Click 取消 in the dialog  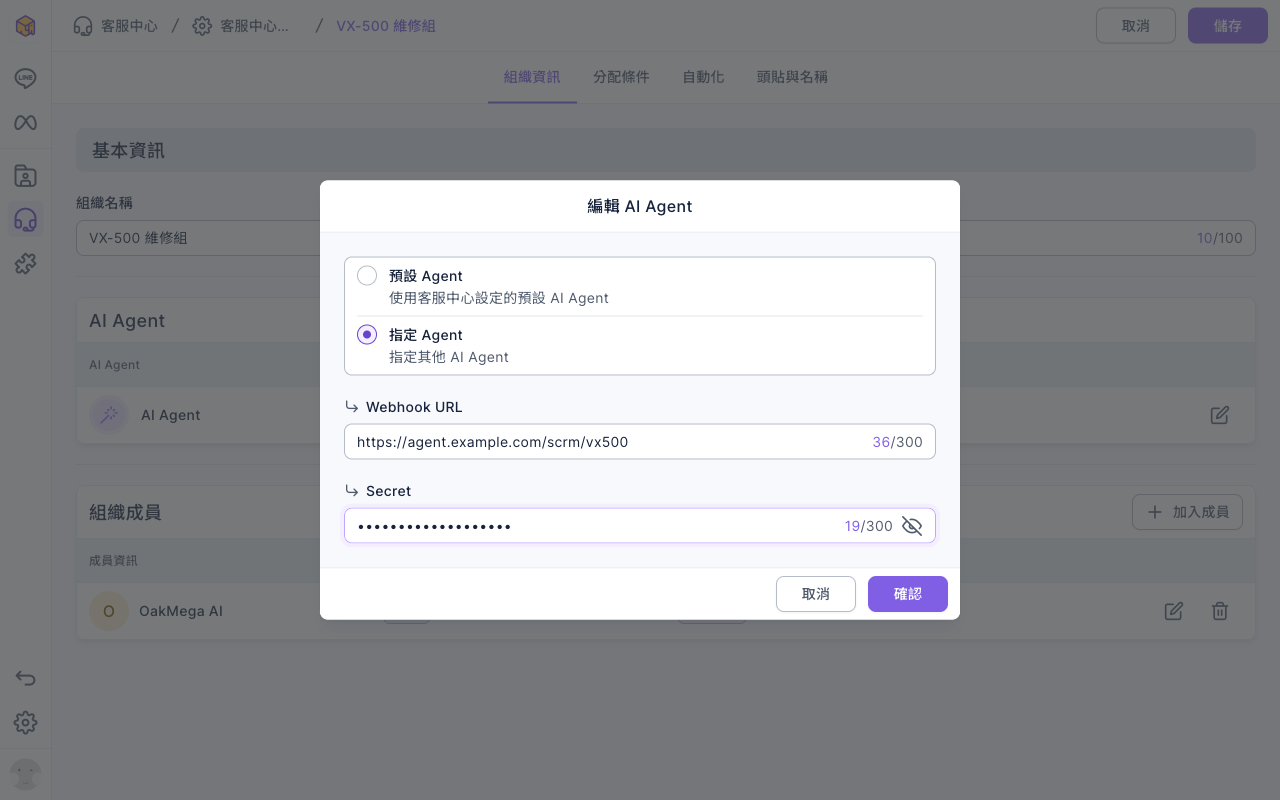click(816, 594)
